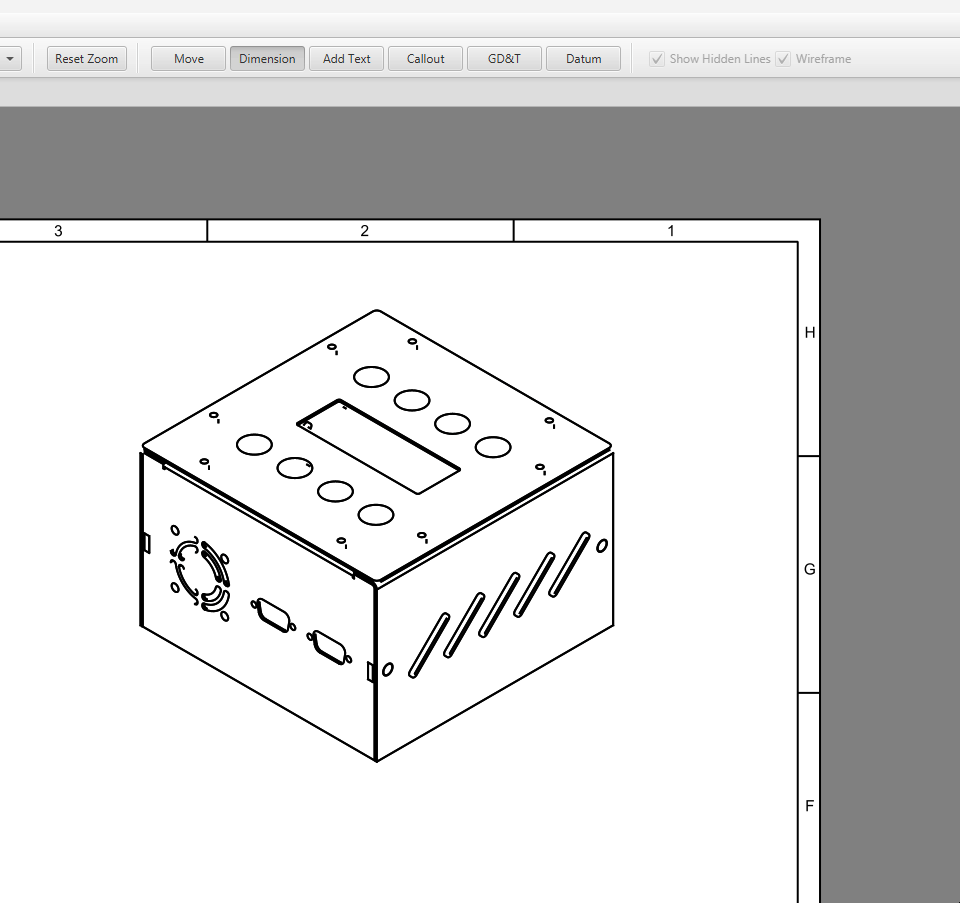The width and height of the screenshot is (960, 903).
Task: Choose the Add Text tool
Action: [x=346, y=59]
